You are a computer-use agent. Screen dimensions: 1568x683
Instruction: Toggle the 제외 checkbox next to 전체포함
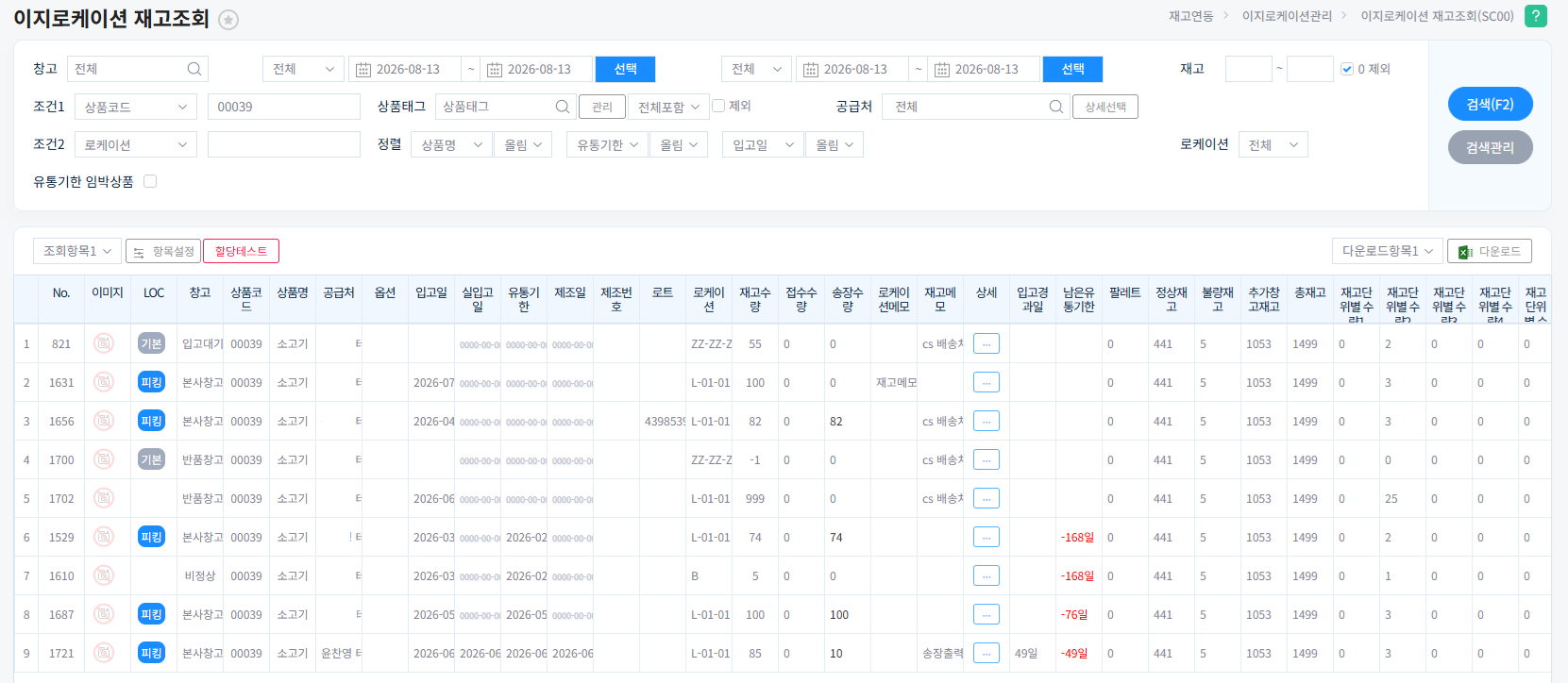point(718,106)
